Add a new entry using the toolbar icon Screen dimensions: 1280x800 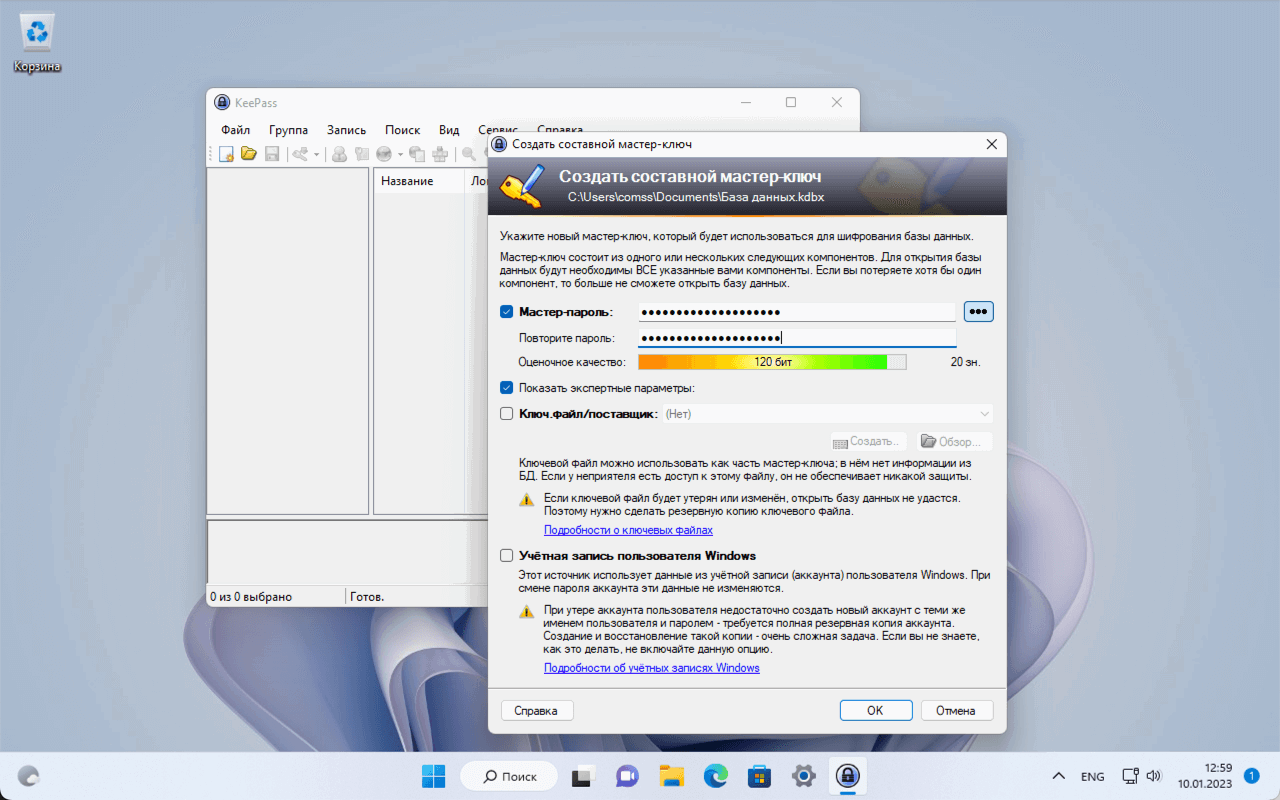(x=341, y=154)
